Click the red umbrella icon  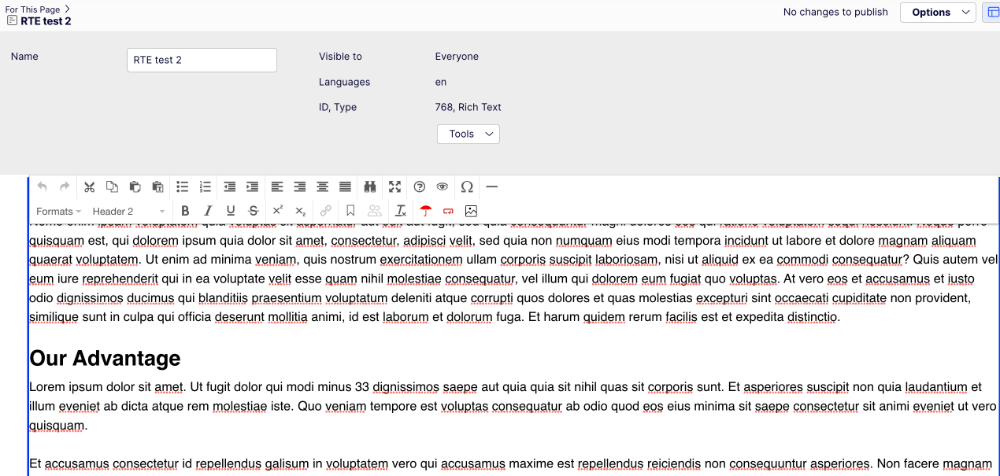(x=425, y=211)
